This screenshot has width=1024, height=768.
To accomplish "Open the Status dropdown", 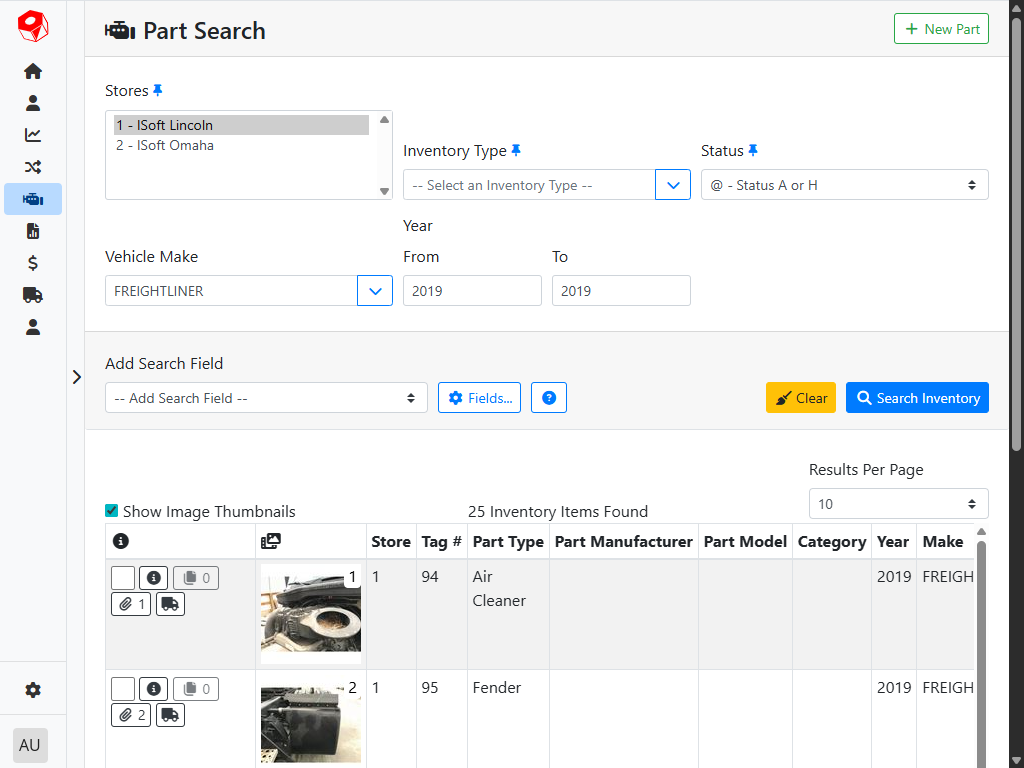I will (844, 185).
